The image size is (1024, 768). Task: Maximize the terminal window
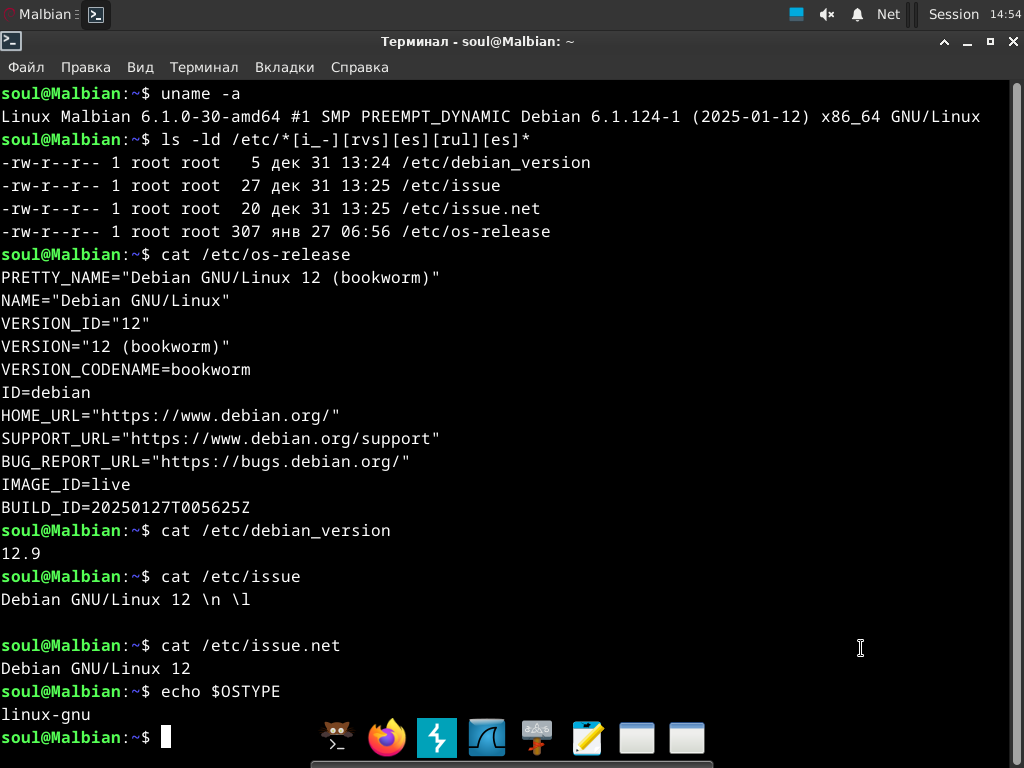tap(990, 42)
